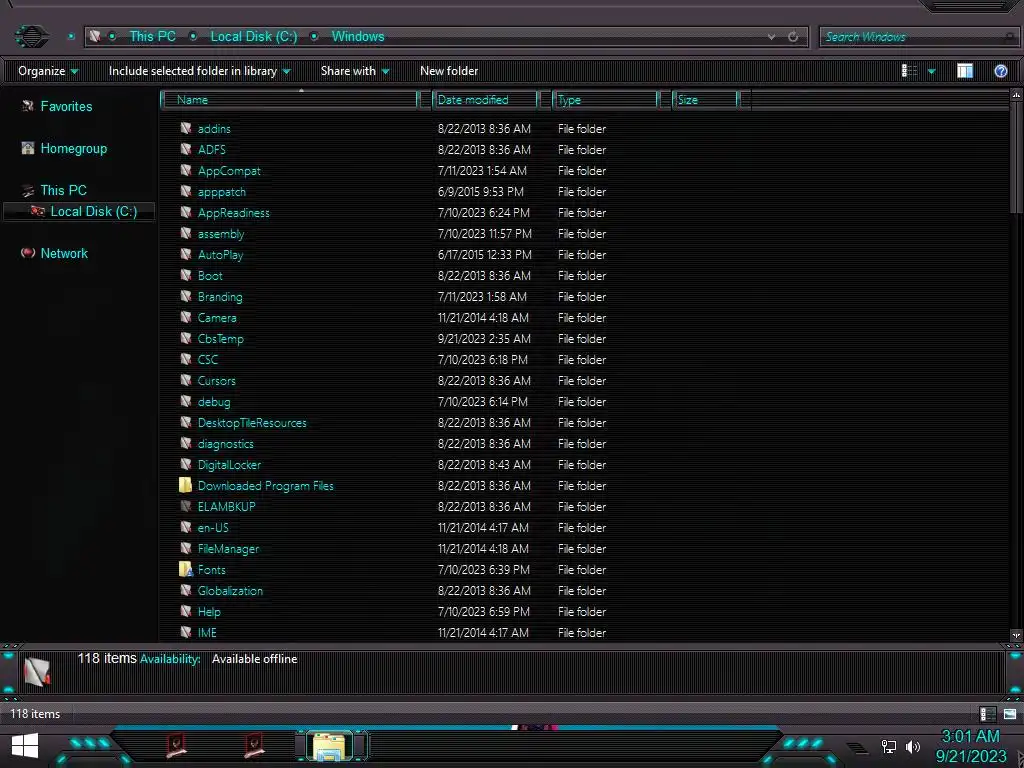
Task: Select the Fonts folder icon
Action: point(185,569)
